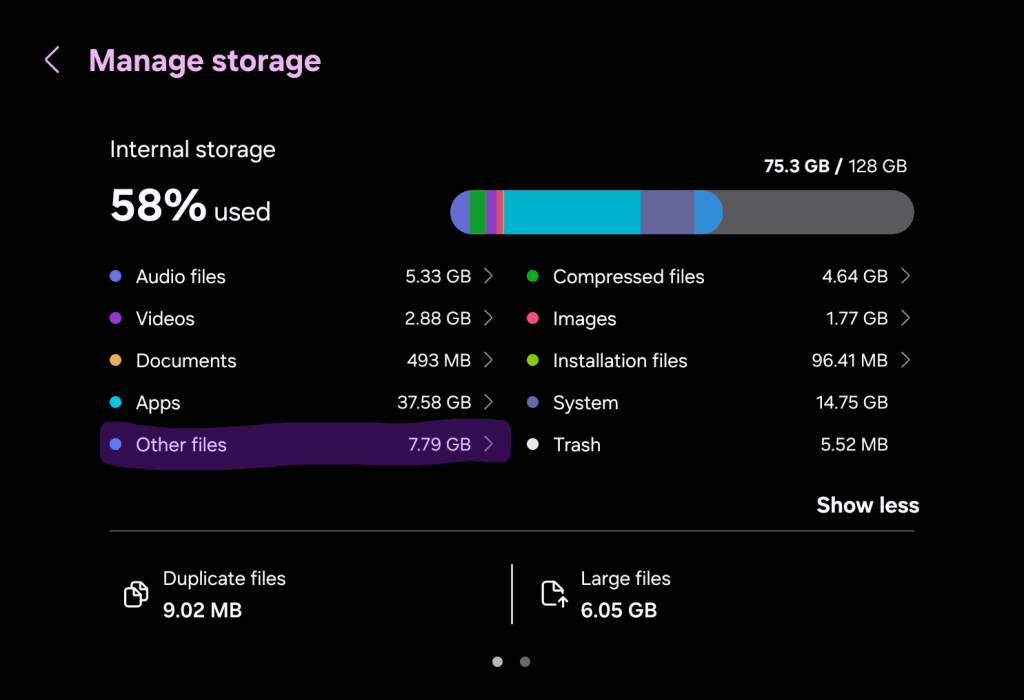Expand Compressed files with its chevron

(905, 277)
